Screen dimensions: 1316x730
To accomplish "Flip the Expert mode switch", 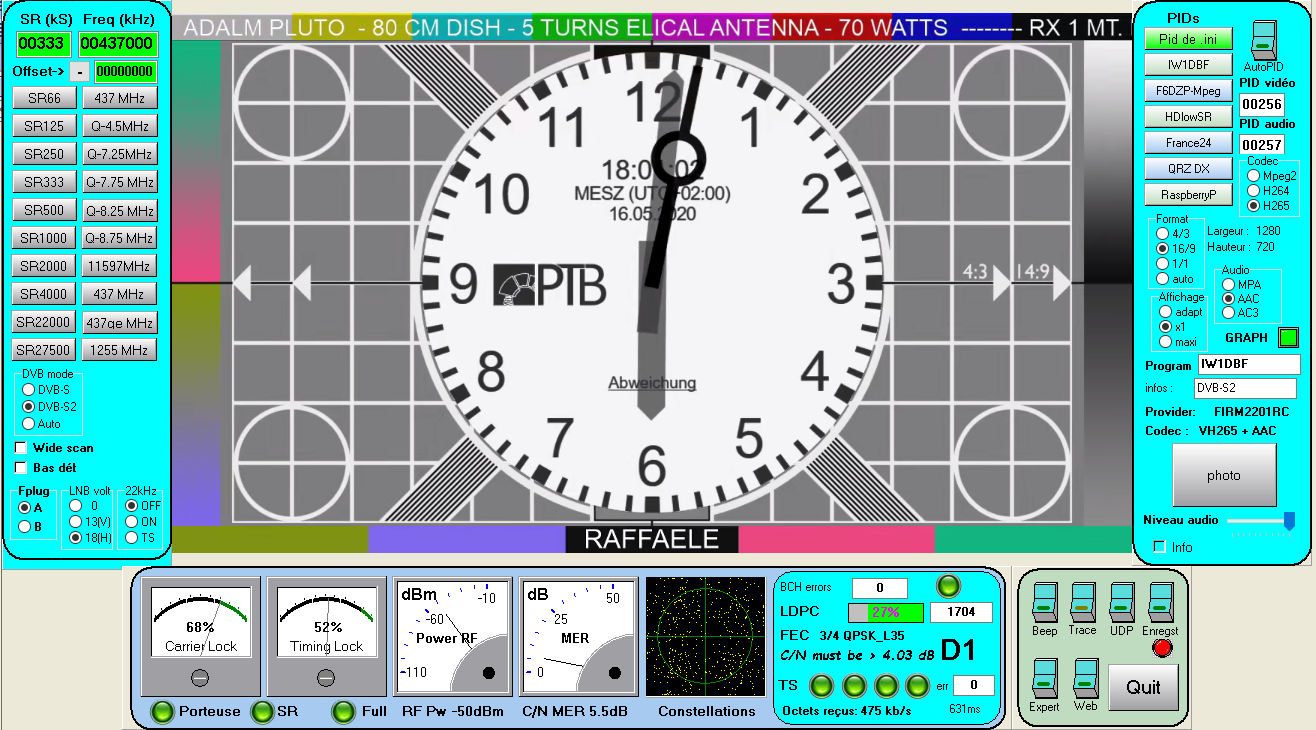I will [x=1044, y=679].
